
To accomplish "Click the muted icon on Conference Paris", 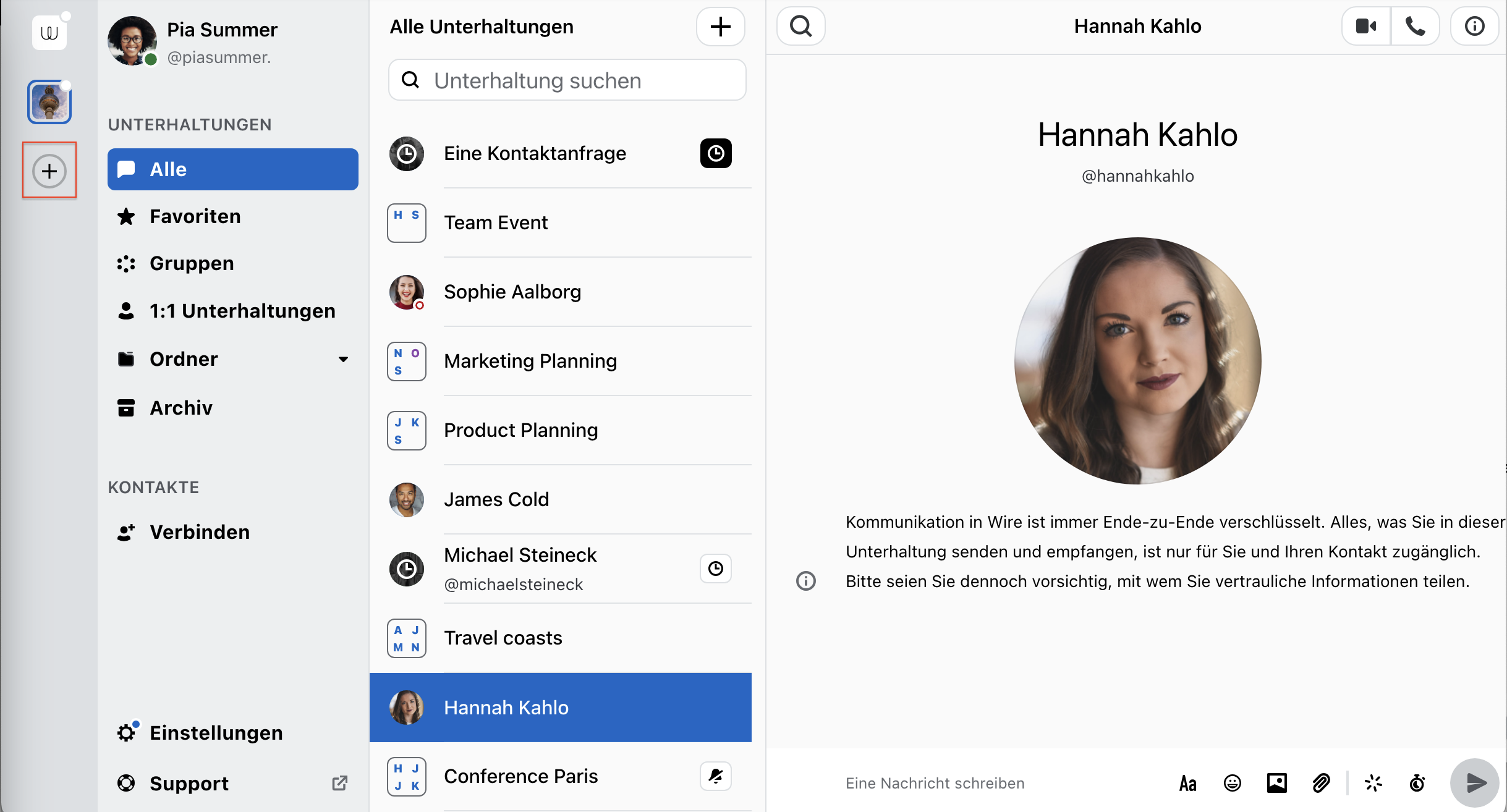I will [x=716, y=776].
